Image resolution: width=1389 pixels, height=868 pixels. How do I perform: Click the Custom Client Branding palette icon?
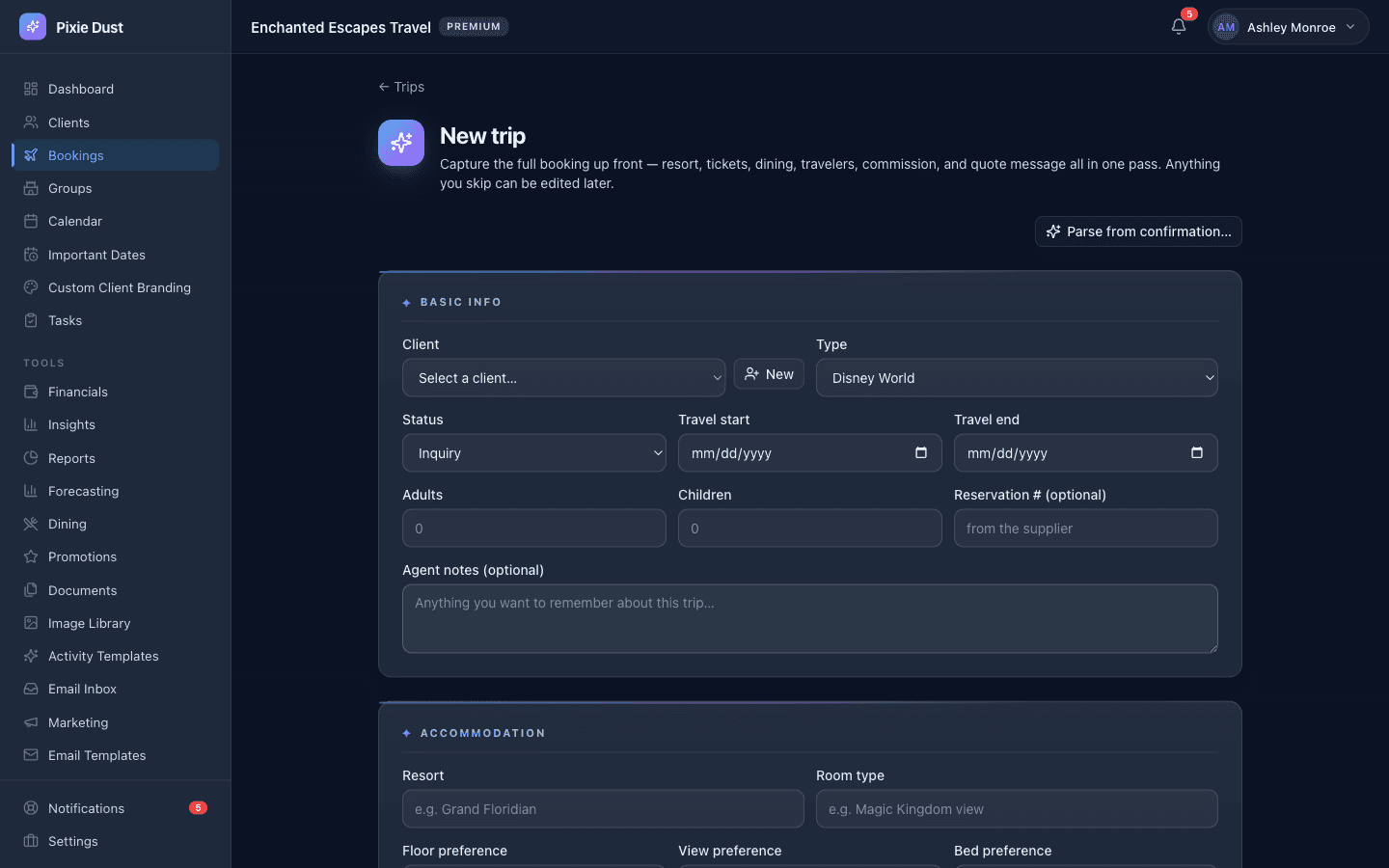pos(31,287)
